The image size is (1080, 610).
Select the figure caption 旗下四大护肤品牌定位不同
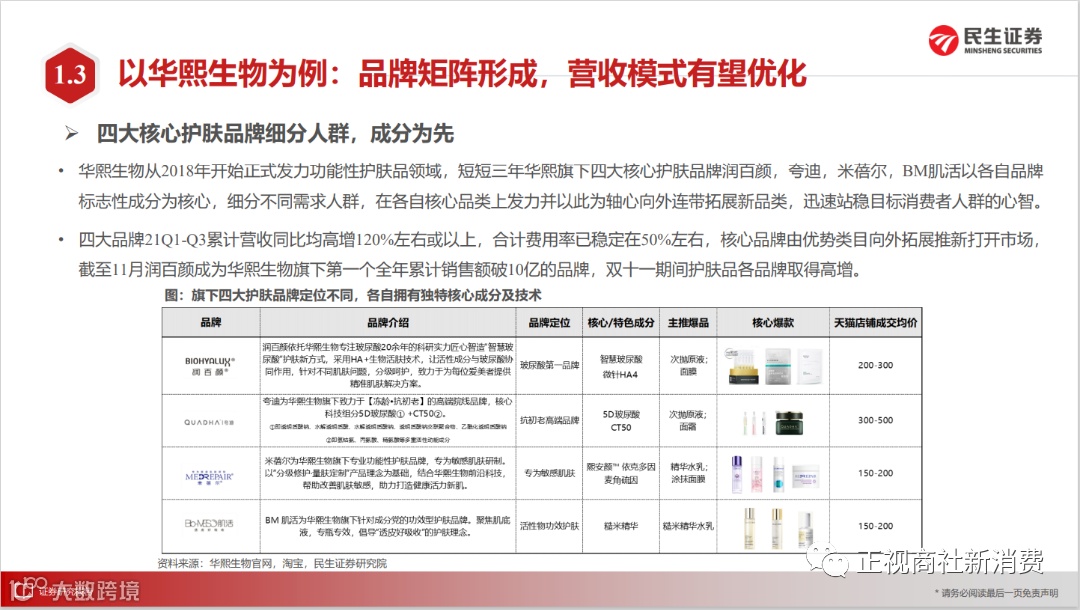point(353,295)
